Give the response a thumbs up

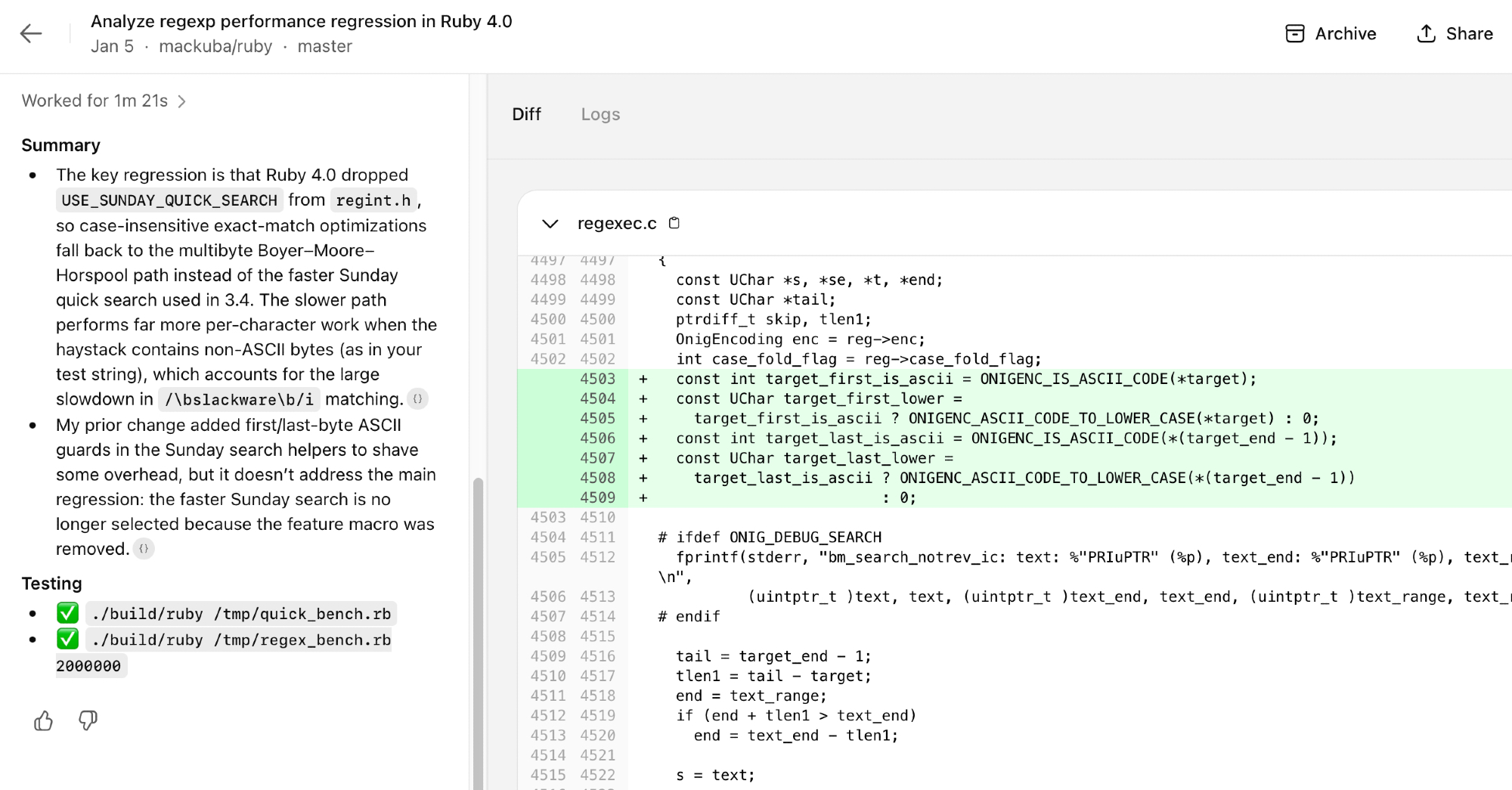pyautogui.click(x=44, y=721)
